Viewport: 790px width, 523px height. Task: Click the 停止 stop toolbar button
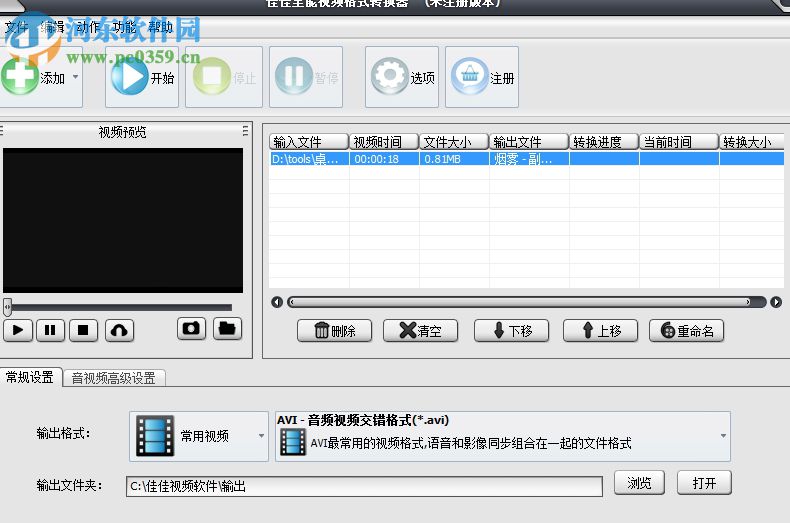pyautogui.click(x=224, y=77)
